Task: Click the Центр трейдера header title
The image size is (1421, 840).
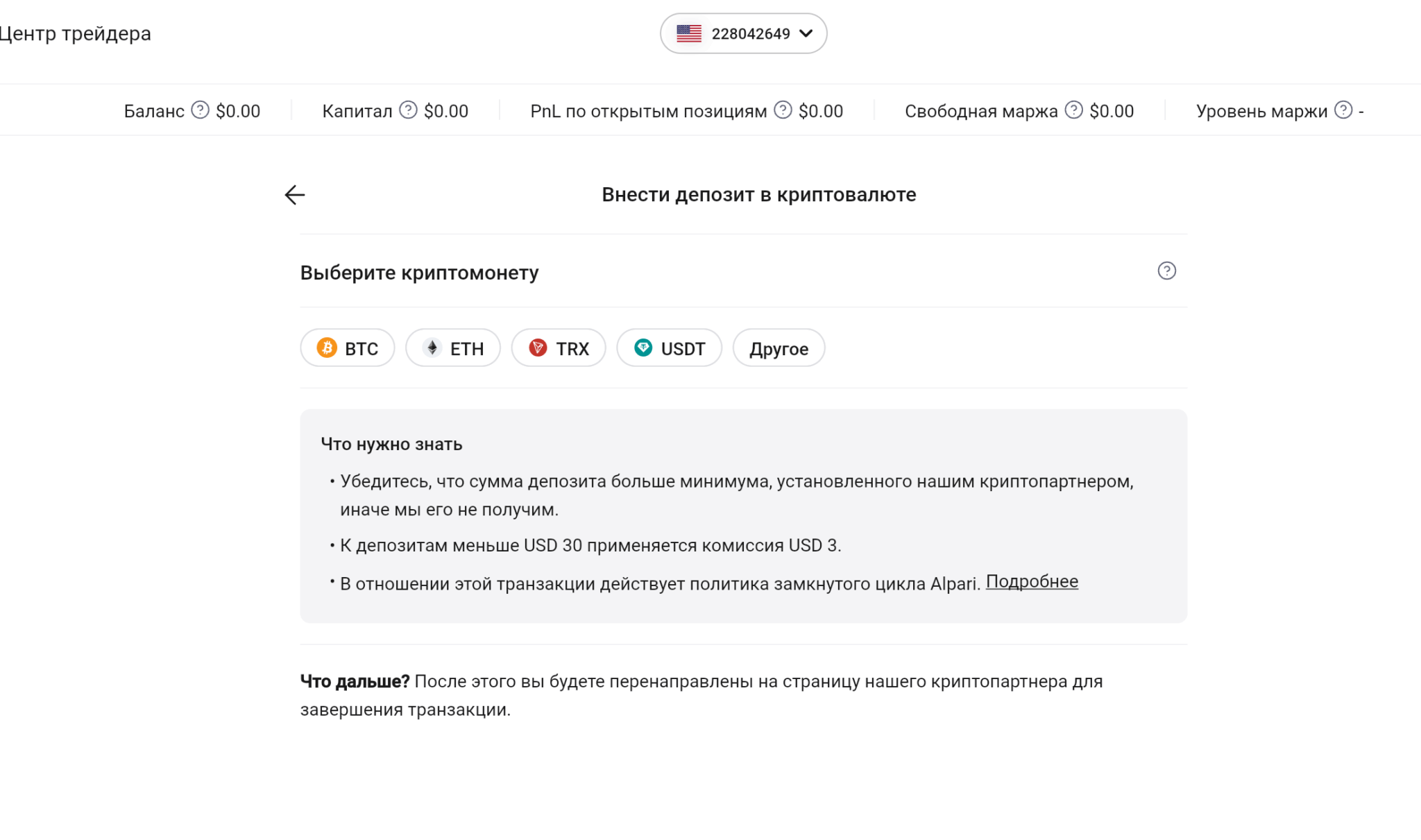Action: coord(75,33)
